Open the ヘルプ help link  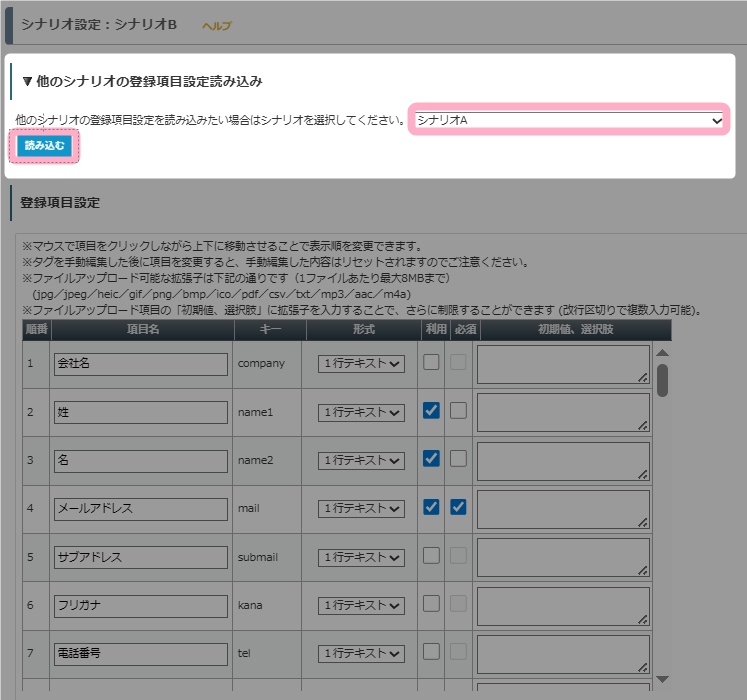tap(217, 26)
